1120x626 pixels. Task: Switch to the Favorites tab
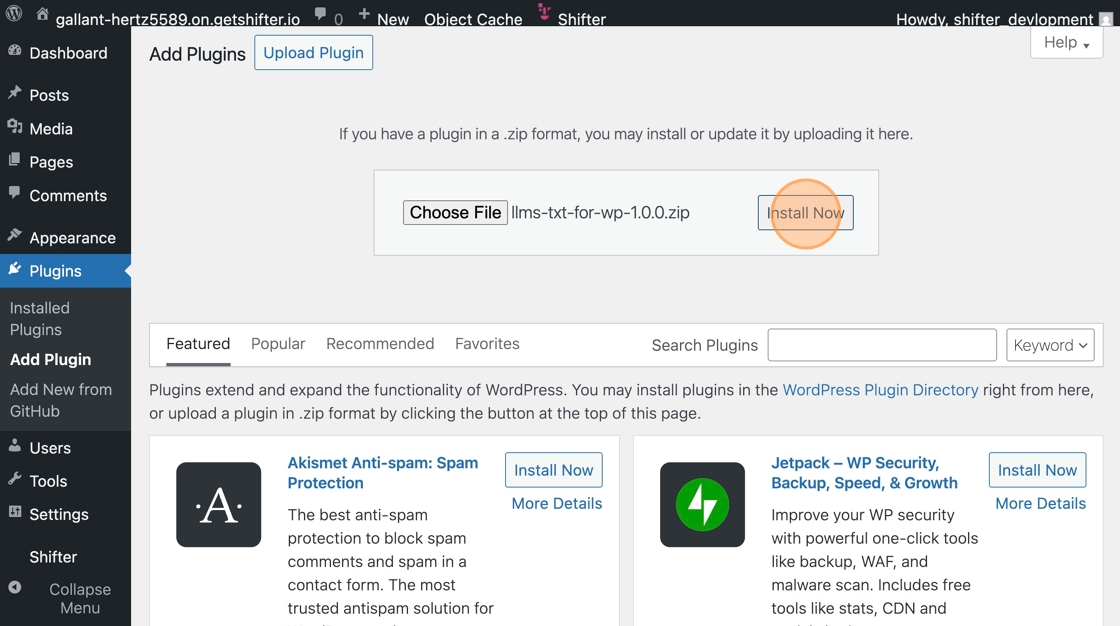point(487,344)
